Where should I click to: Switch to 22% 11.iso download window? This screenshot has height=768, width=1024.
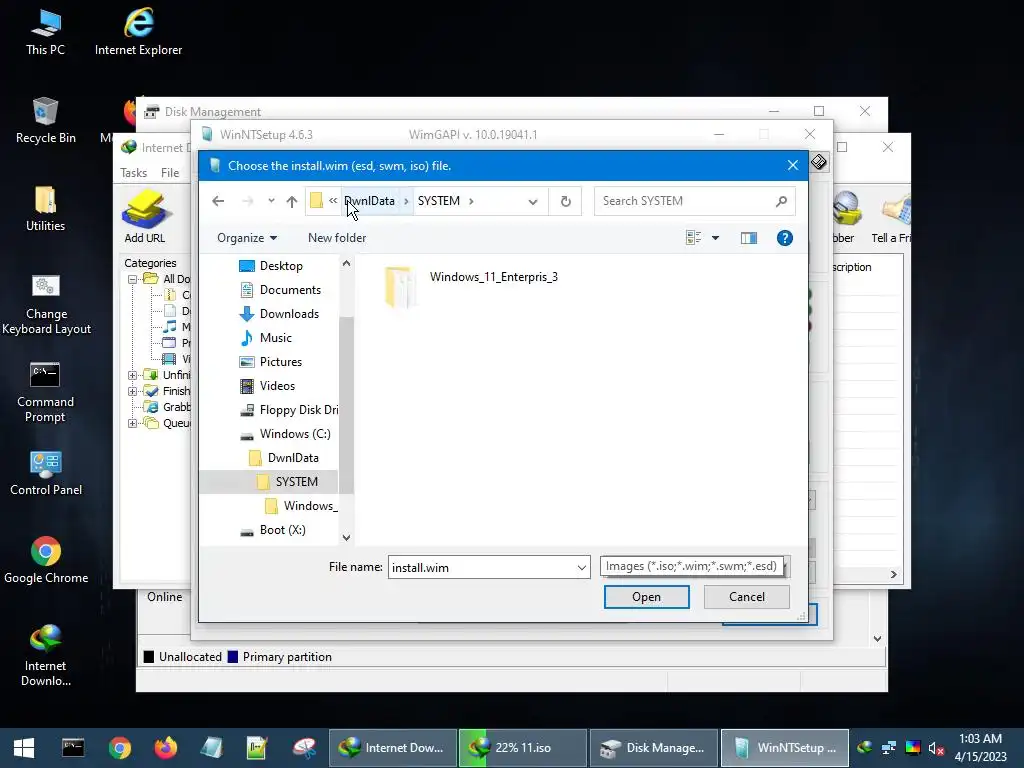pyautogui.click(x=522, y=748)
